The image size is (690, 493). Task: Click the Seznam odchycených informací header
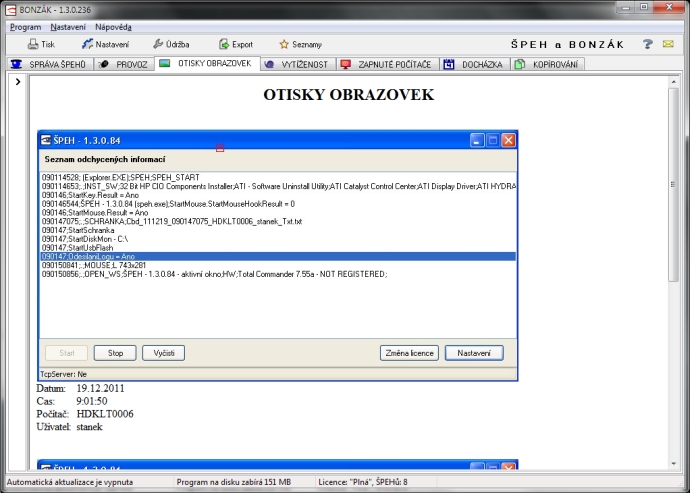pos(105,159)
